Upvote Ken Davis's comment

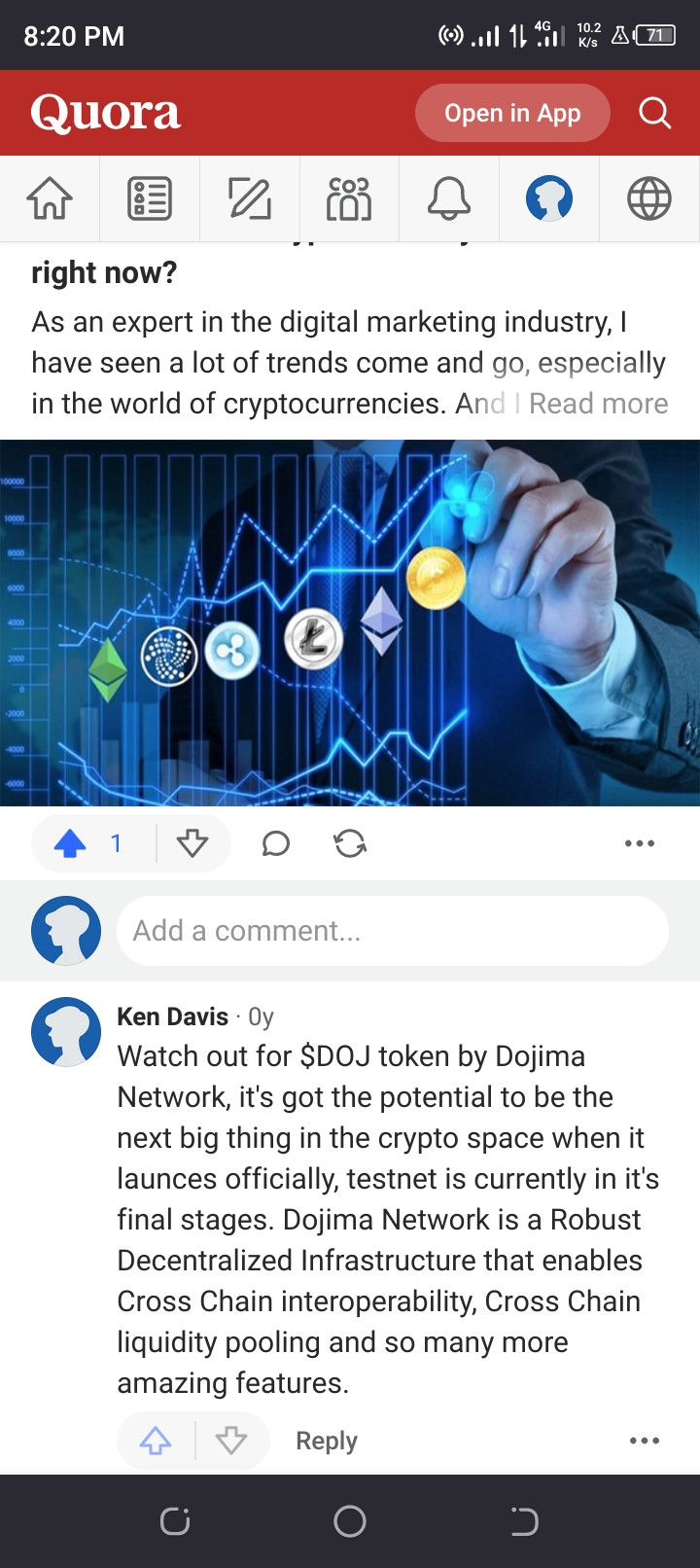(156, 1441)
